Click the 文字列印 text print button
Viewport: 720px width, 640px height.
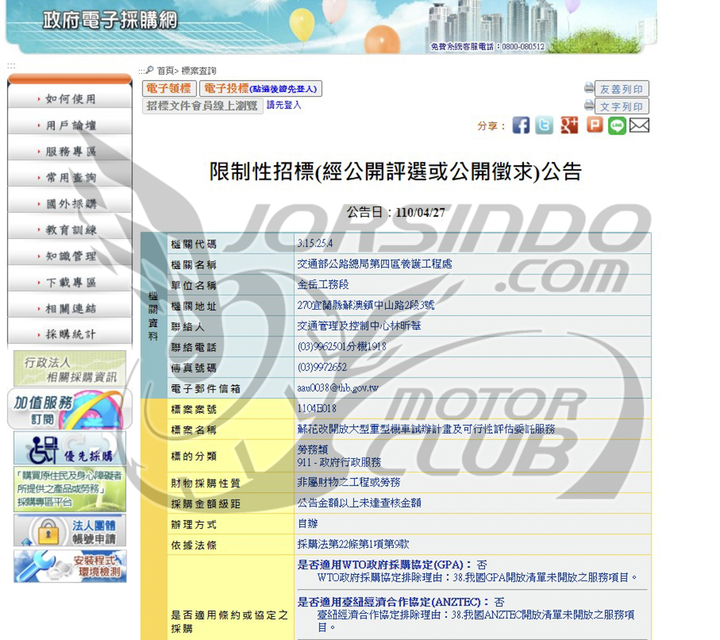621,106
